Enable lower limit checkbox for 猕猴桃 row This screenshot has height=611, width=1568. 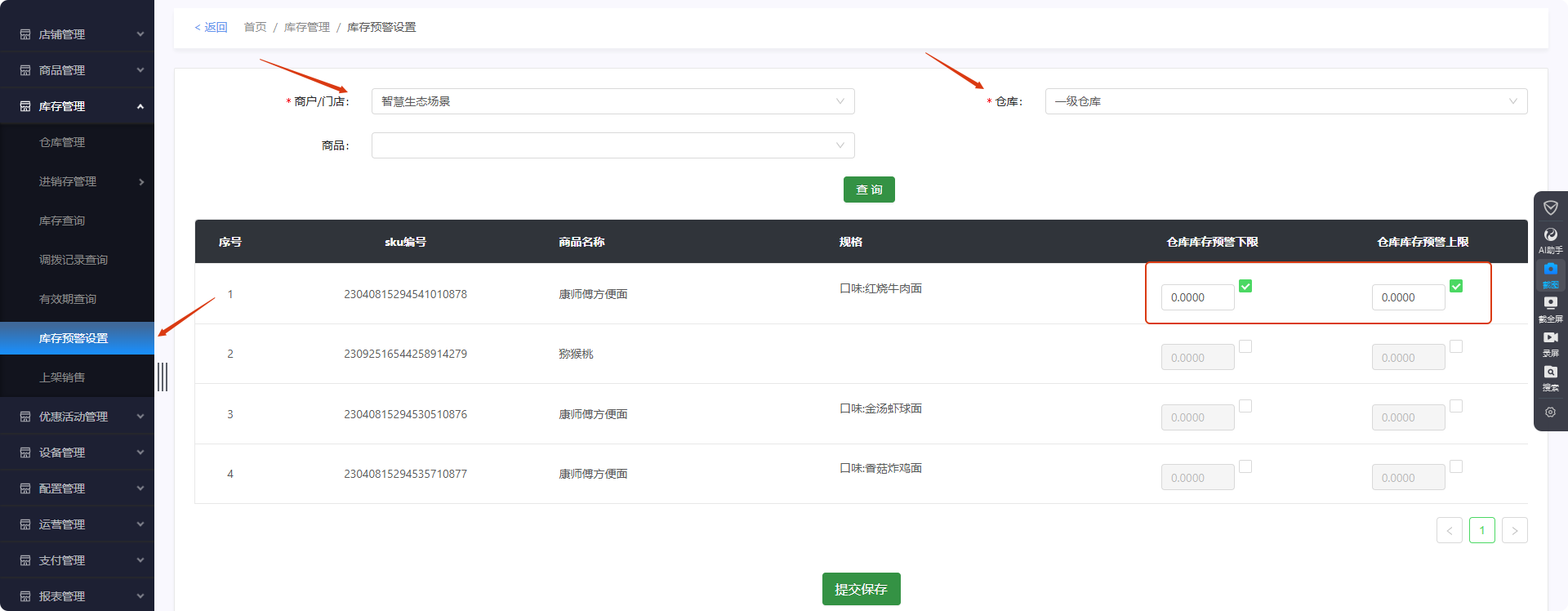coord(1245,346)
